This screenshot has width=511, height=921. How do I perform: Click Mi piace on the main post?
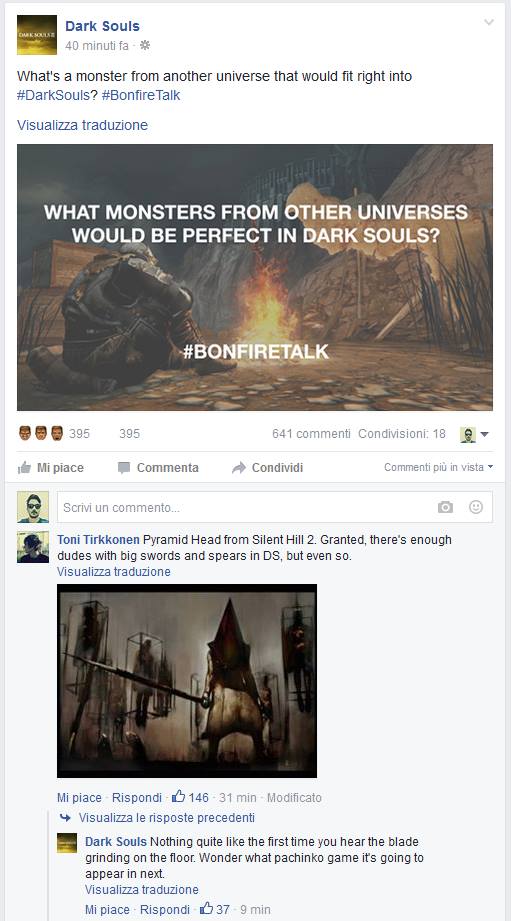(x=51, y=468)
